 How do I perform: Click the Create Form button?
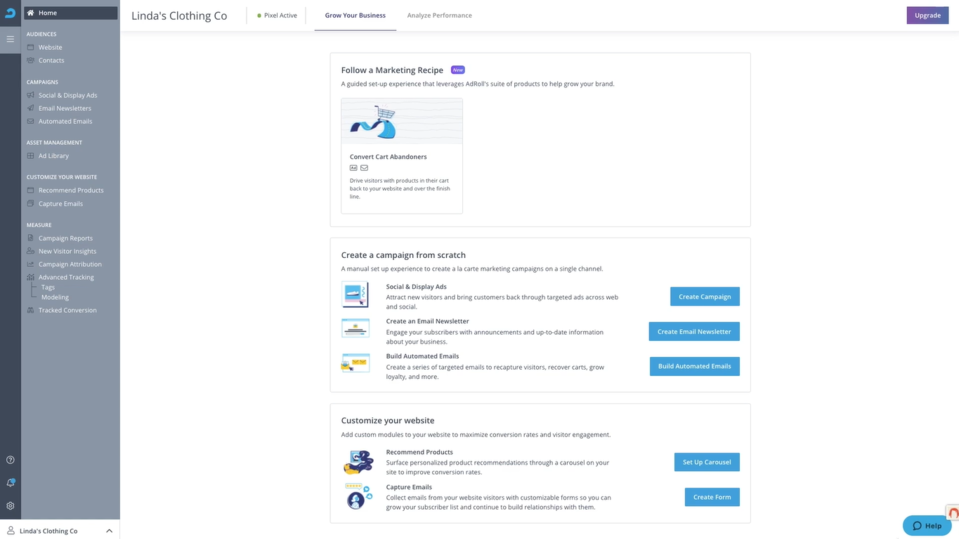click(x=712, y=497)
